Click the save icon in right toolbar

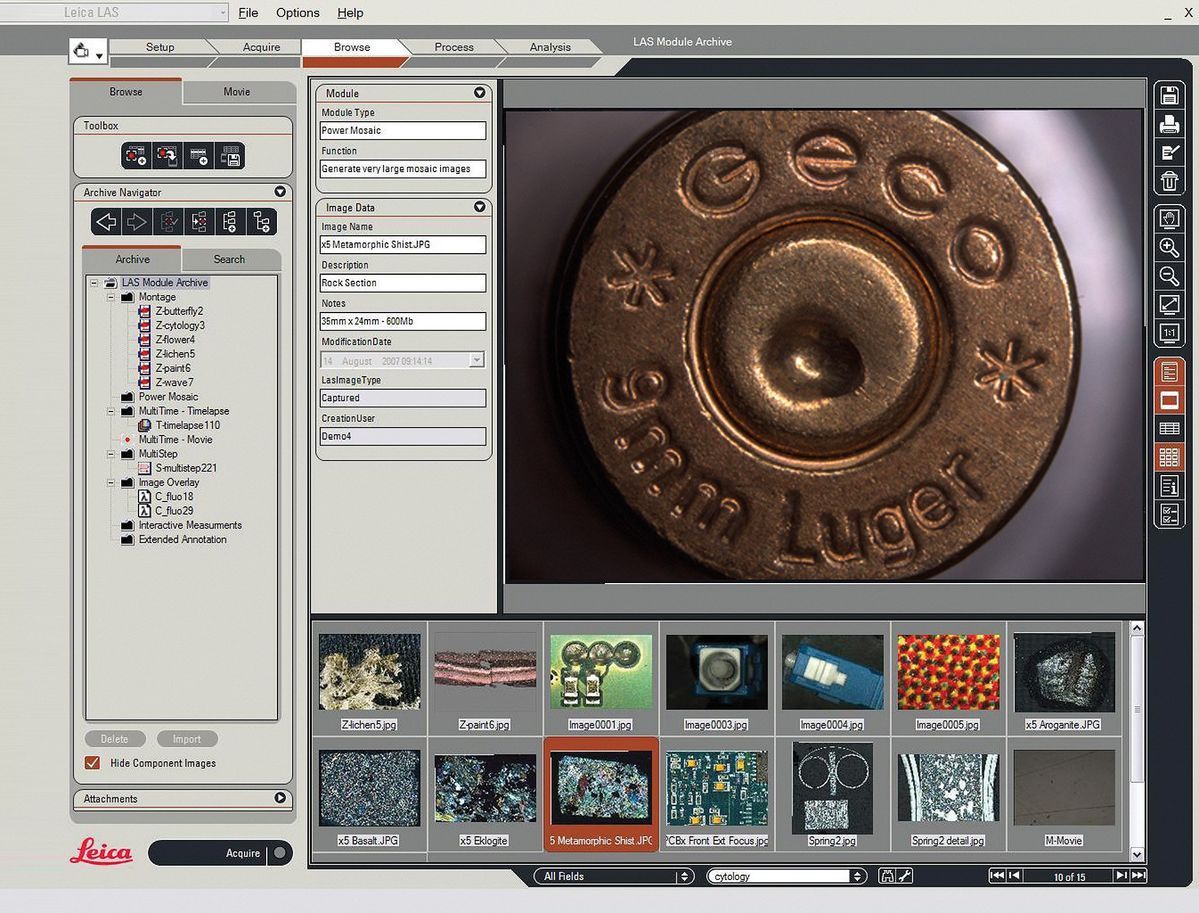click(1168, 96)
